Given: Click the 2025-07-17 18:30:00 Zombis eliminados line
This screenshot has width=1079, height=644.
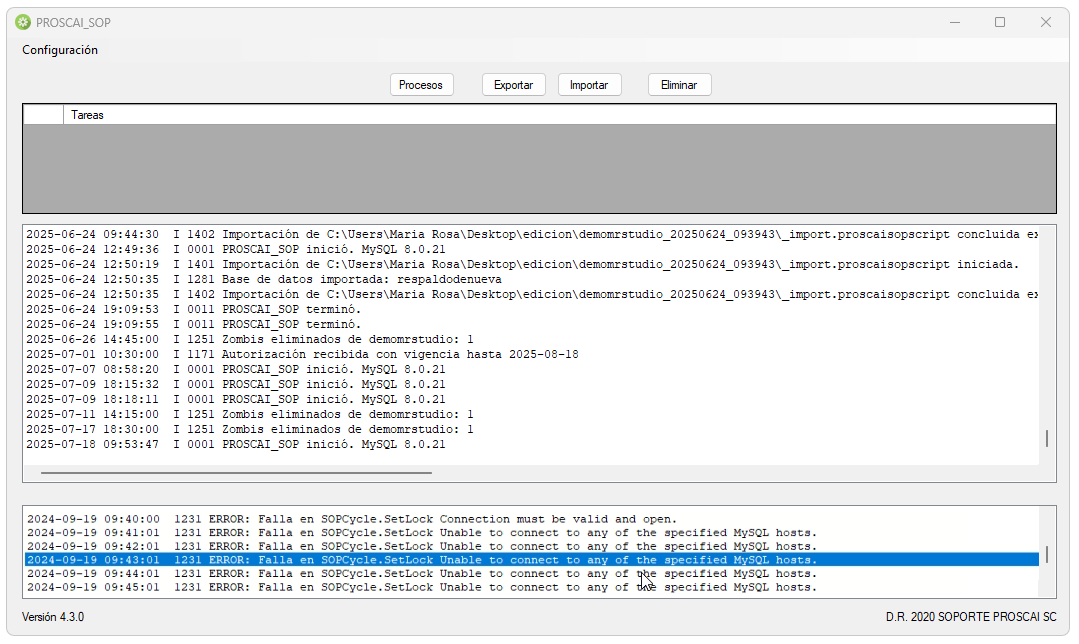Looking at the screenshot, I should point(250,429).
